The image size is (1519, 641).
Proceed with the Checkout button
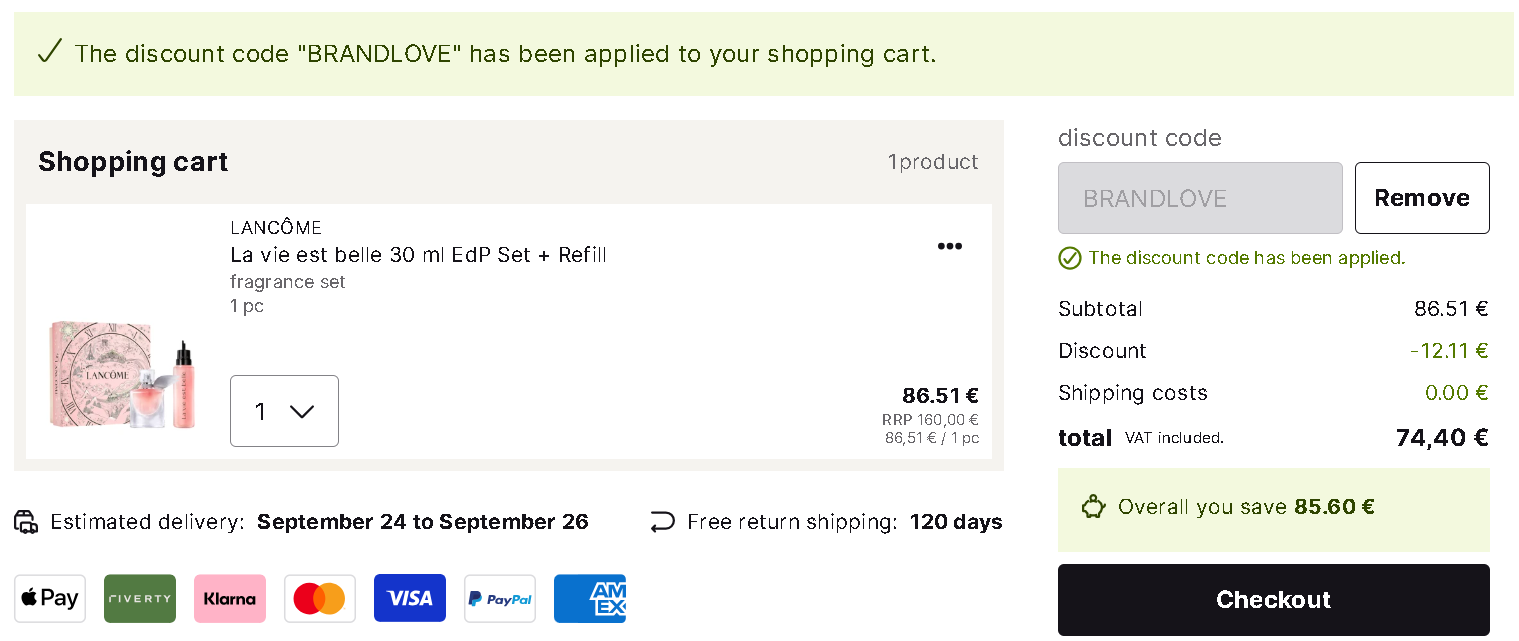(1274, 600)
